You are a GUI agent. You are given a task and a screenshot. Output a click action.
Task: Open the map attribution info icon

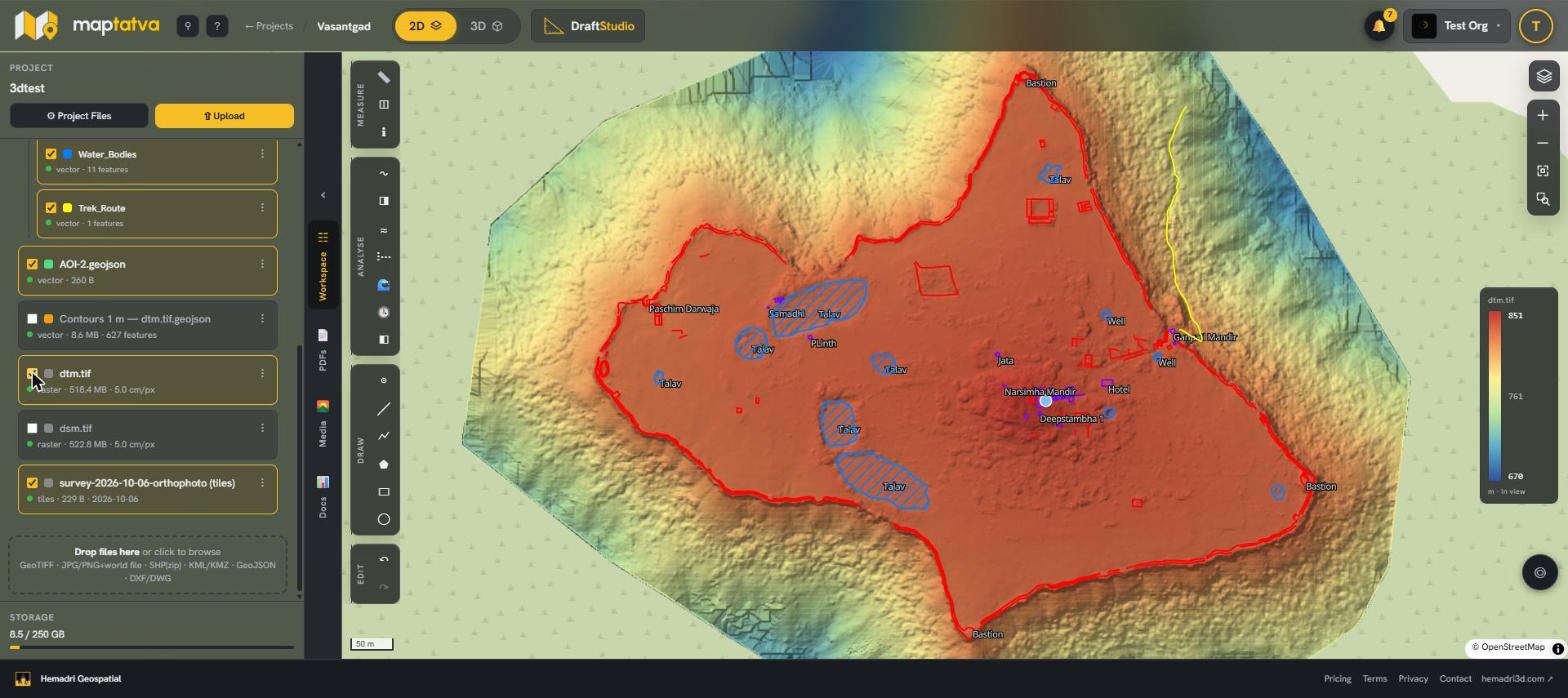[1557, 648]
